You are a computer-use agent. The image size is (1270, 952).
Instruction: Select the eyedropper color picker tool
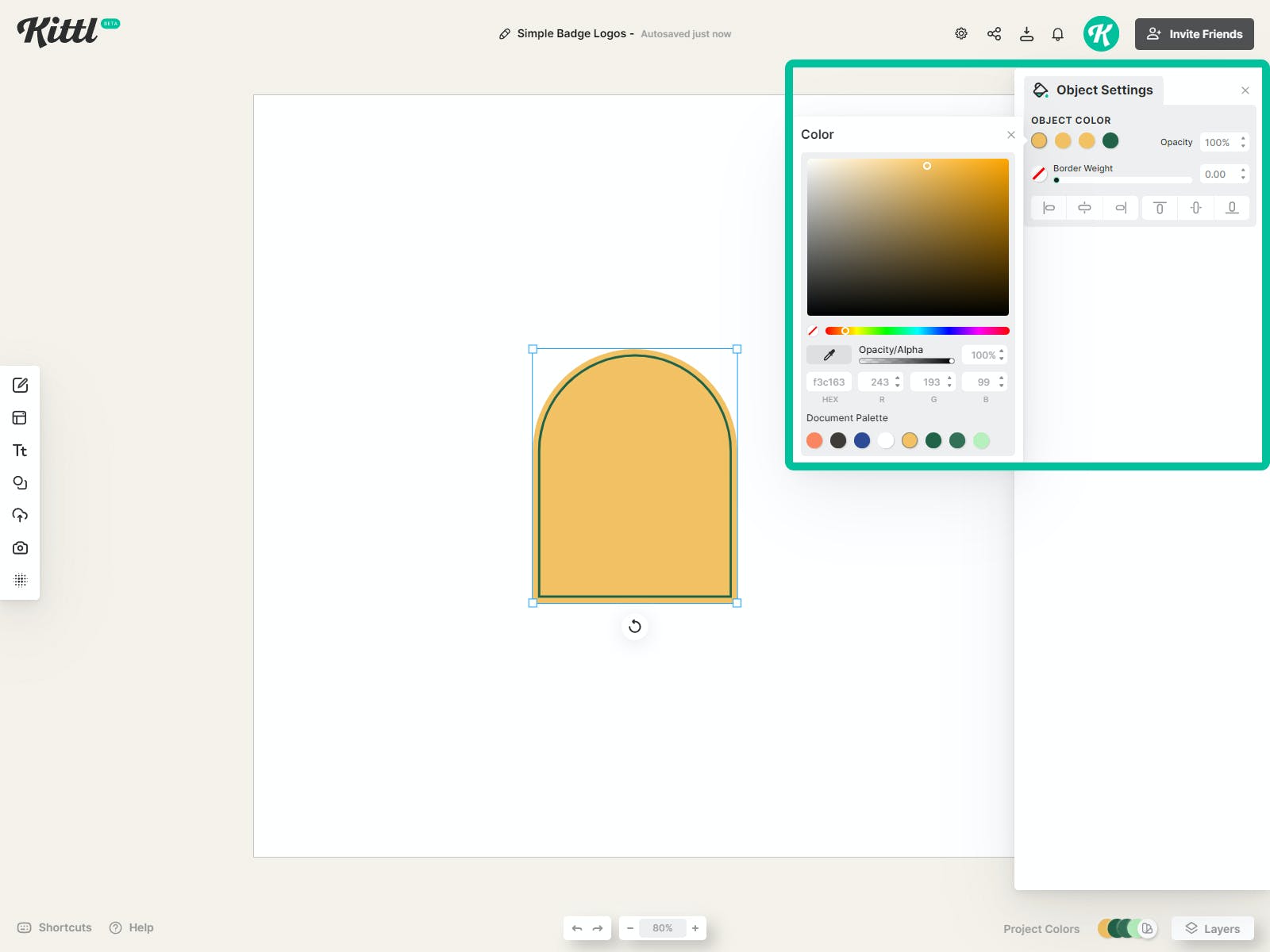coord(829,355)
